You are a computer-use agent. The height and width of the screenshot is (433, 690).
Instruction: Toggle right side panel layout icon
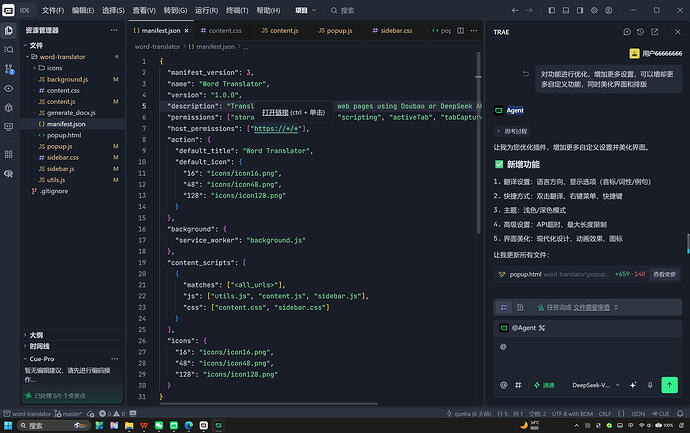(580, 10)
